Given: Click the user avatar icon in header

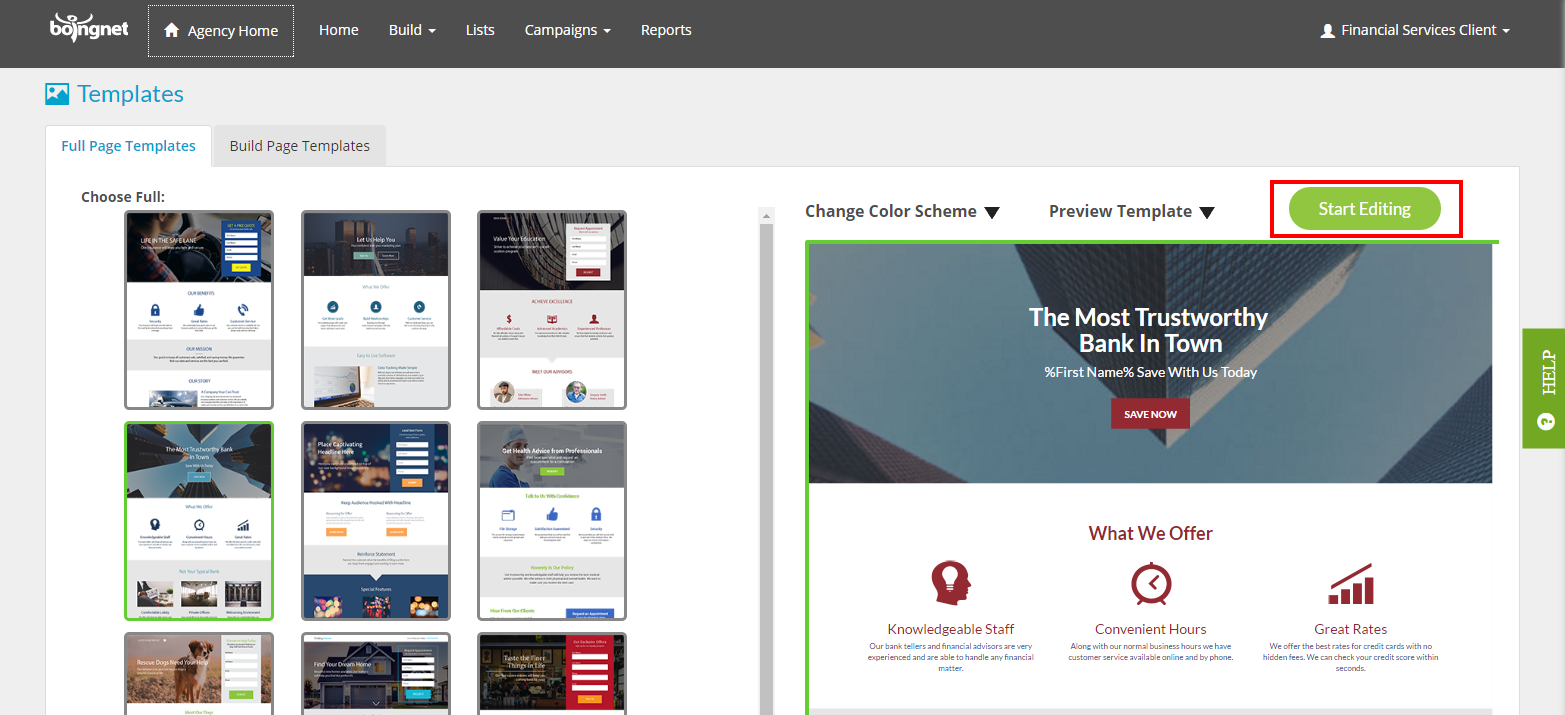Looking at the screenshot, I should click(1327, 31).
